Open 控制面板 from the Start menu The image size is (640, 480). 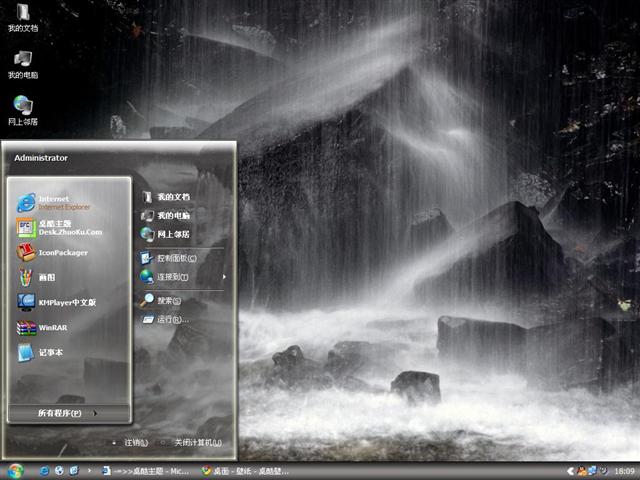coord(176,258)
